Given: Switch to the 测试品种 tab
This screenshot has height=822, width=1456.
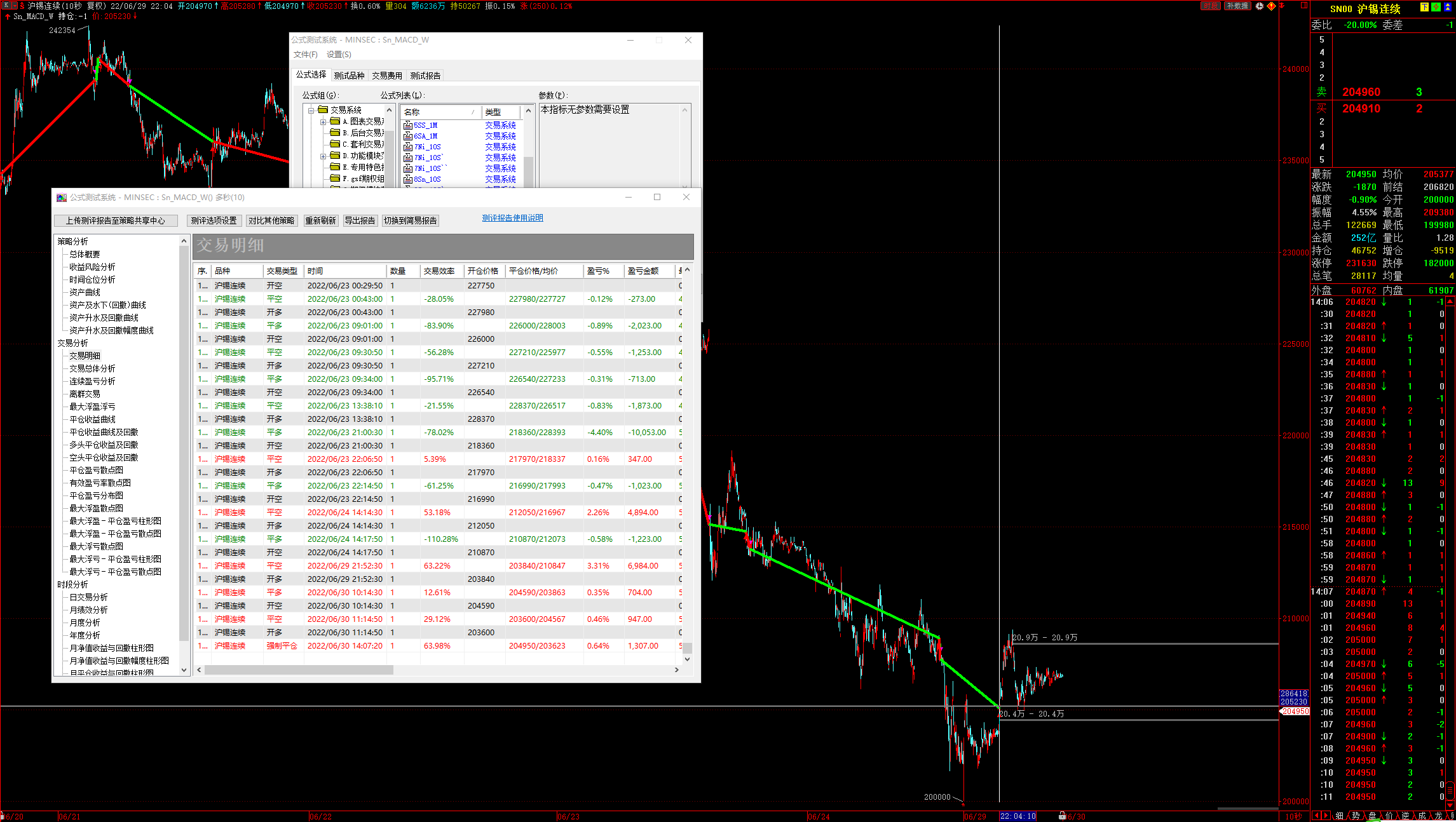Looking at the screenshot, I should coord(349,76).
